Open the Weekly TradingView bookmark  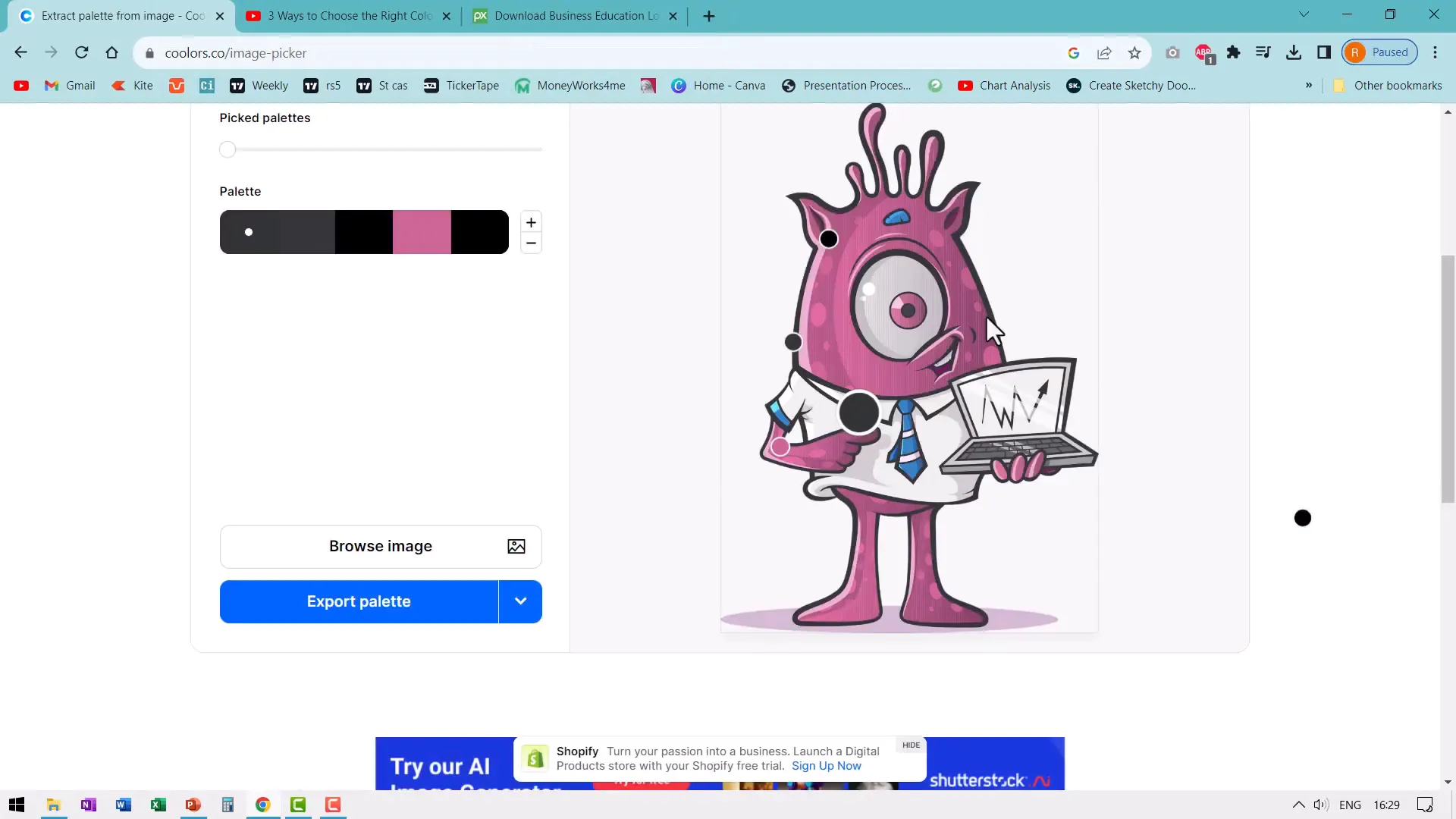pyautogui.click(x=259, y=86)
